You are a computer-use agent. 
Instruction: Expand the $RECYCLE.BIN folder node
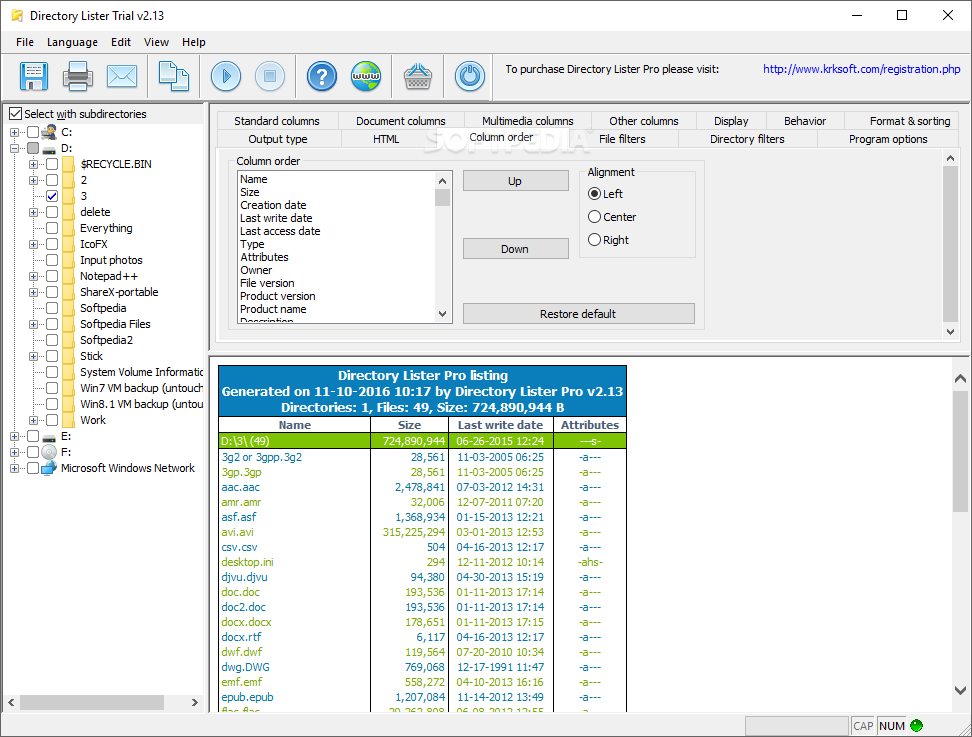pos(33,164)
